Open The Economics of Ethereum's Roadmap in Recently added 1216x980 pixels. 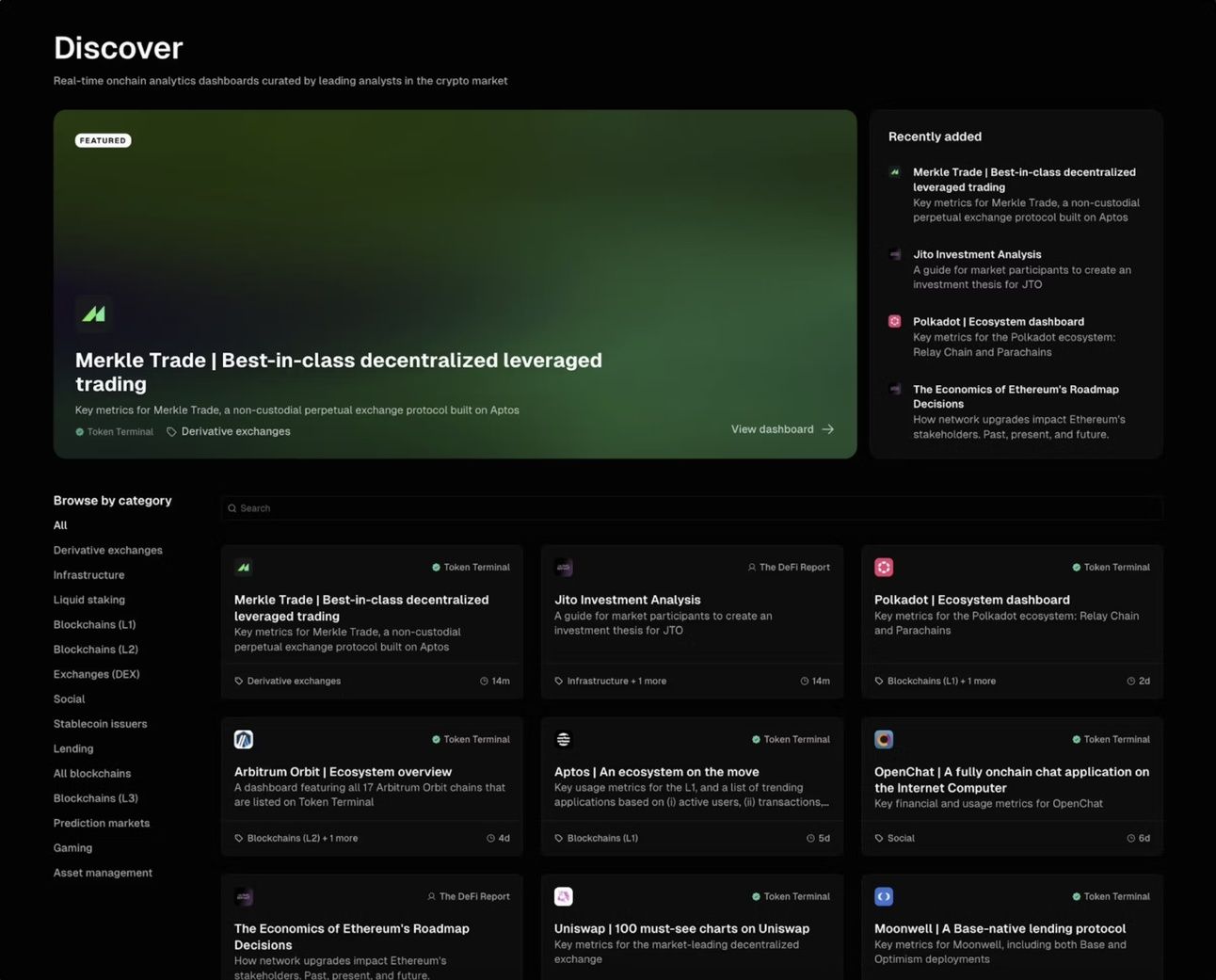1016,396
